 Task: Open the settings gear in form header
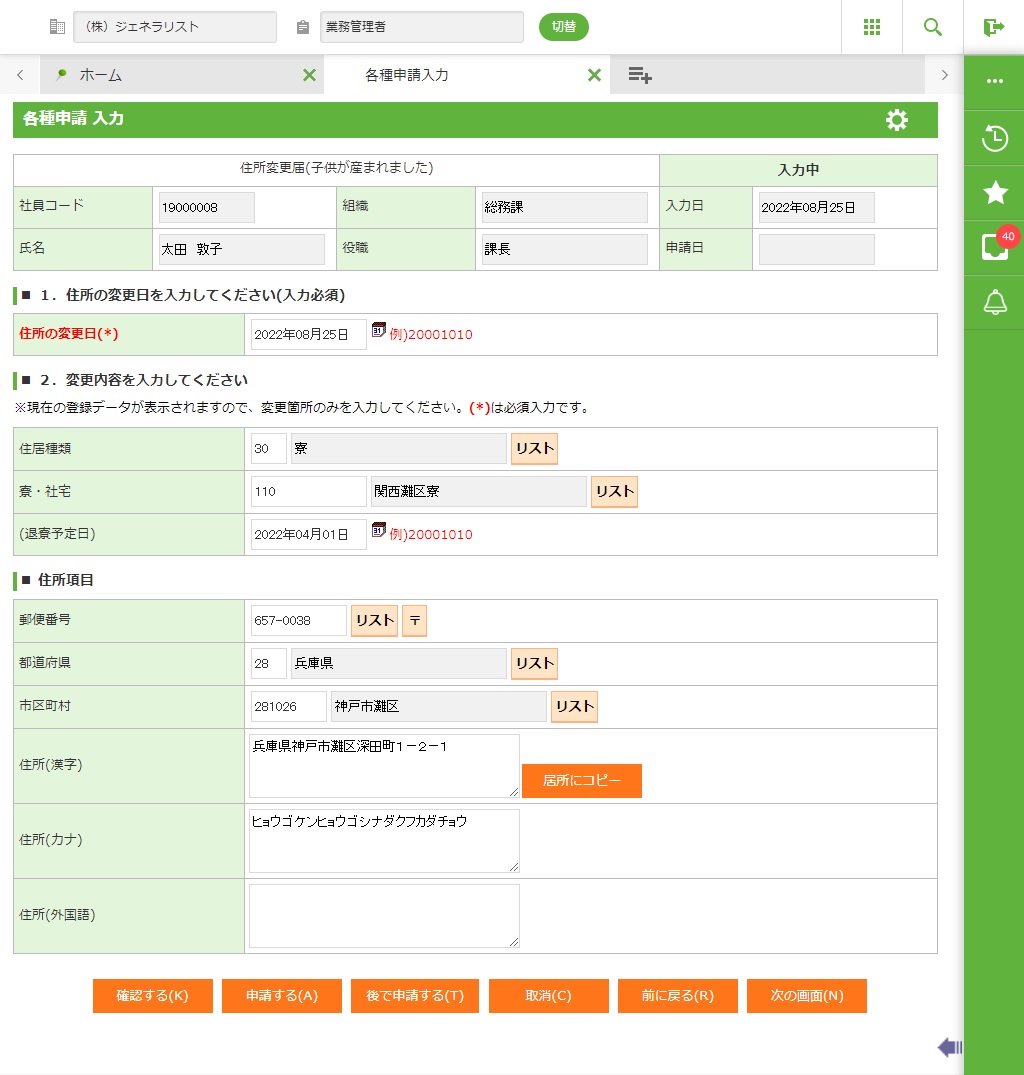(x=897, y=120)
